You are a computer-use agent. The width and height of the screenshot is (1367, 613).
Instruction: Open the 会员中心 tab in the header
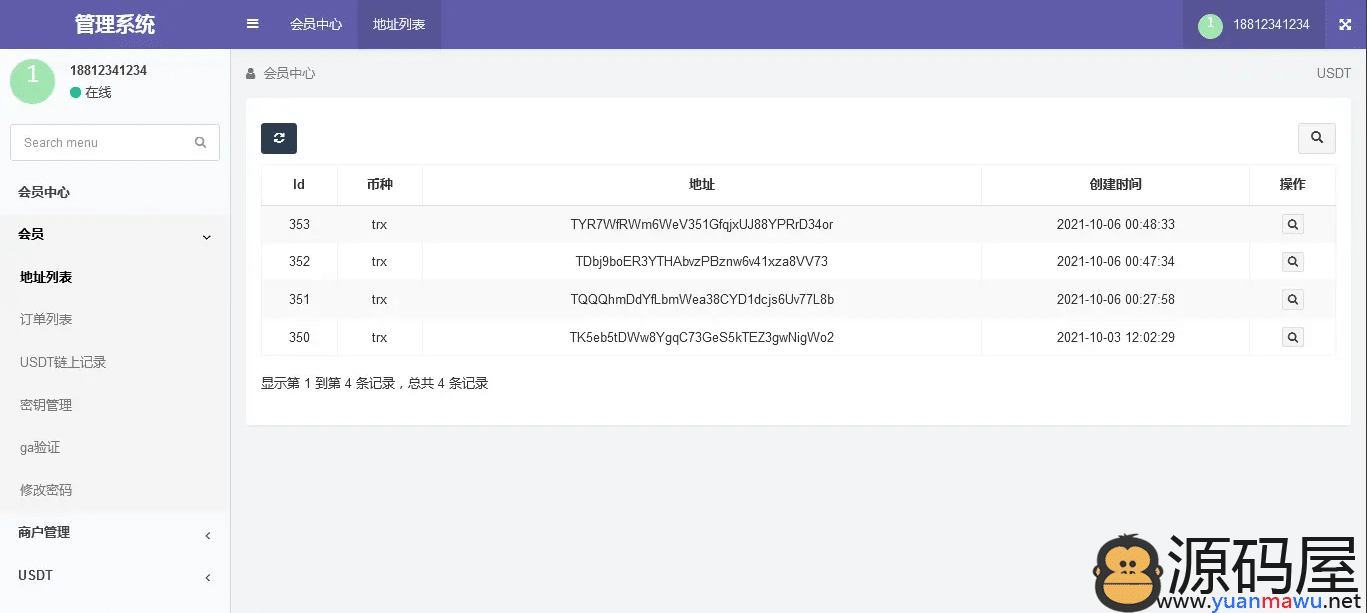(x=316, y=24)
